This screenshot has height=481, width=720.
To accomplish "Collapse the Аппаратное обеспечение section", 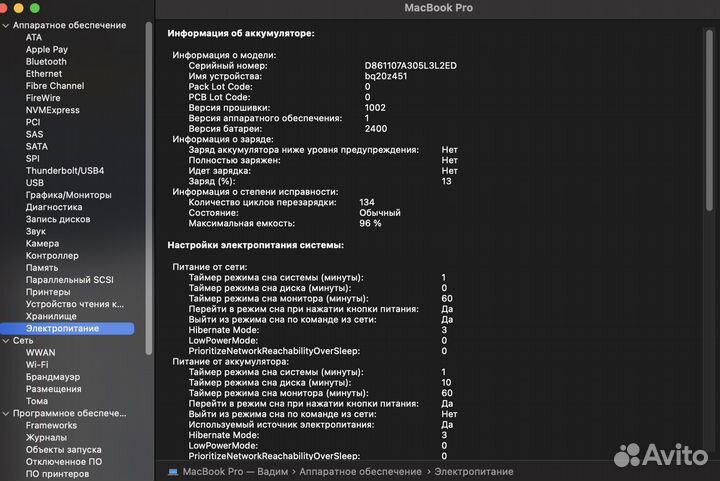I will point(6,25).
